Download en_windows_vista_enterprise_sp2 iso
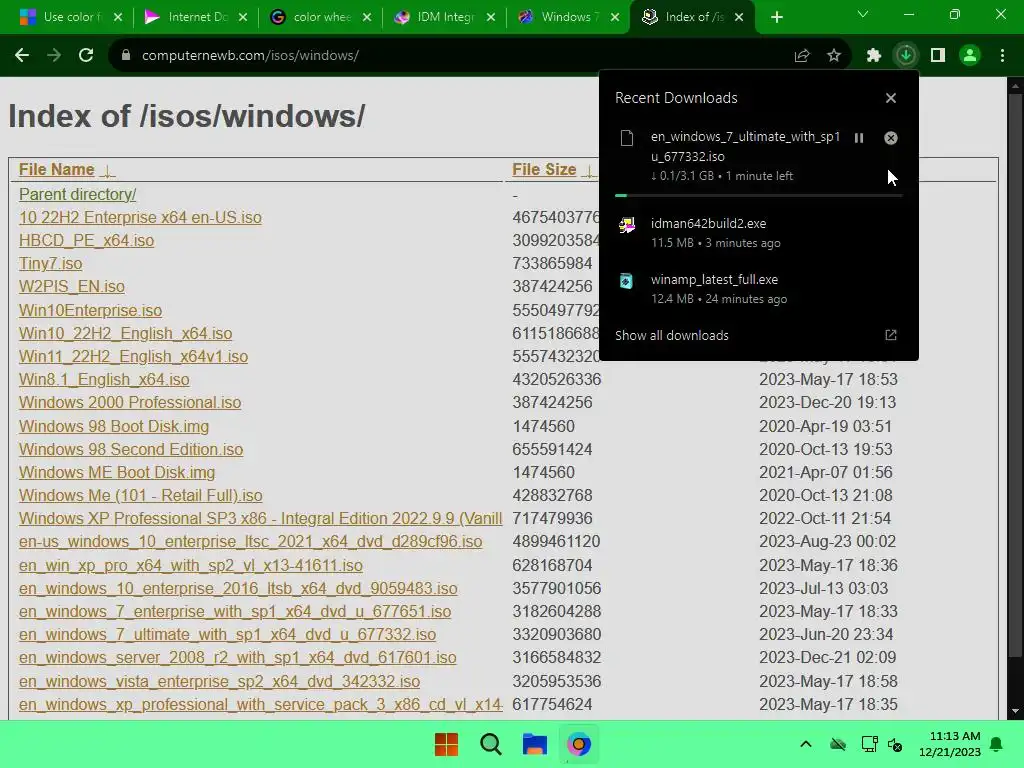 (219, 681)
